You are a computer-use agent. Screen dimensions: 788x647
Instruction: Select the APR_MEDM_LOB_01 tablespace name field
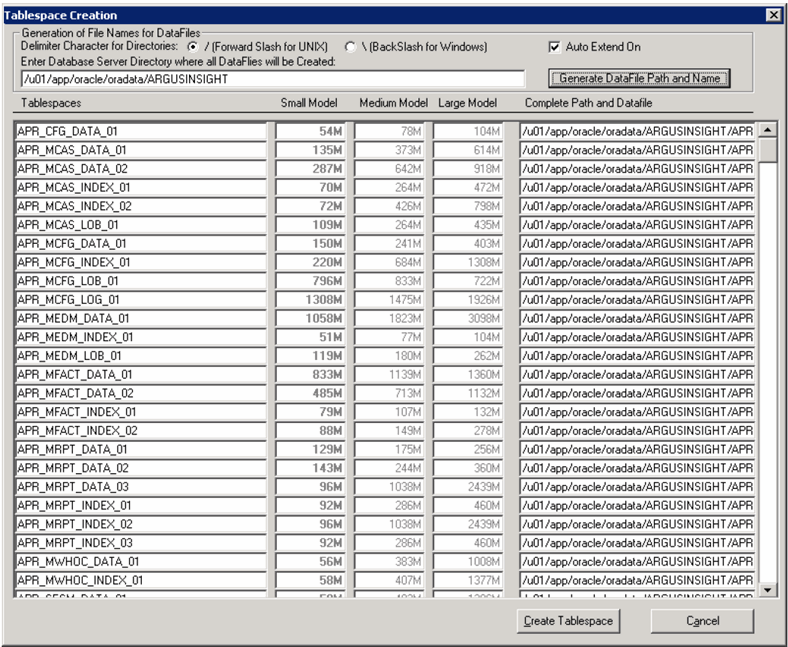(141, 355)
